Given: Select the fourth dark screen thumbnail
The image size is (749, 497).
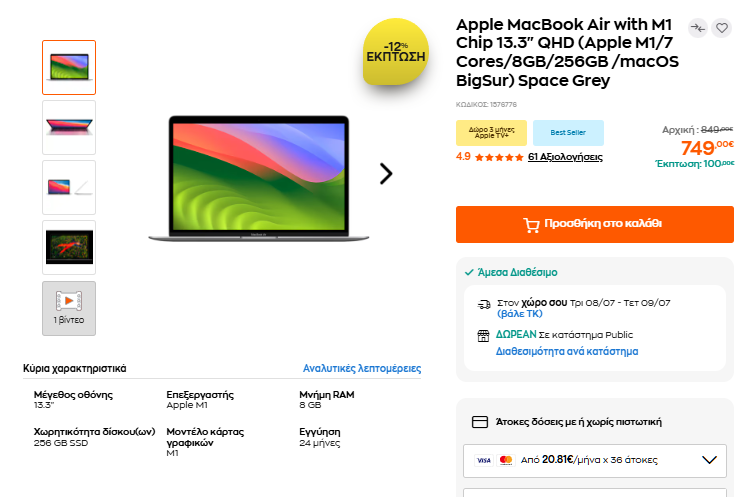Looking at the screenshot, I should 69,248.
